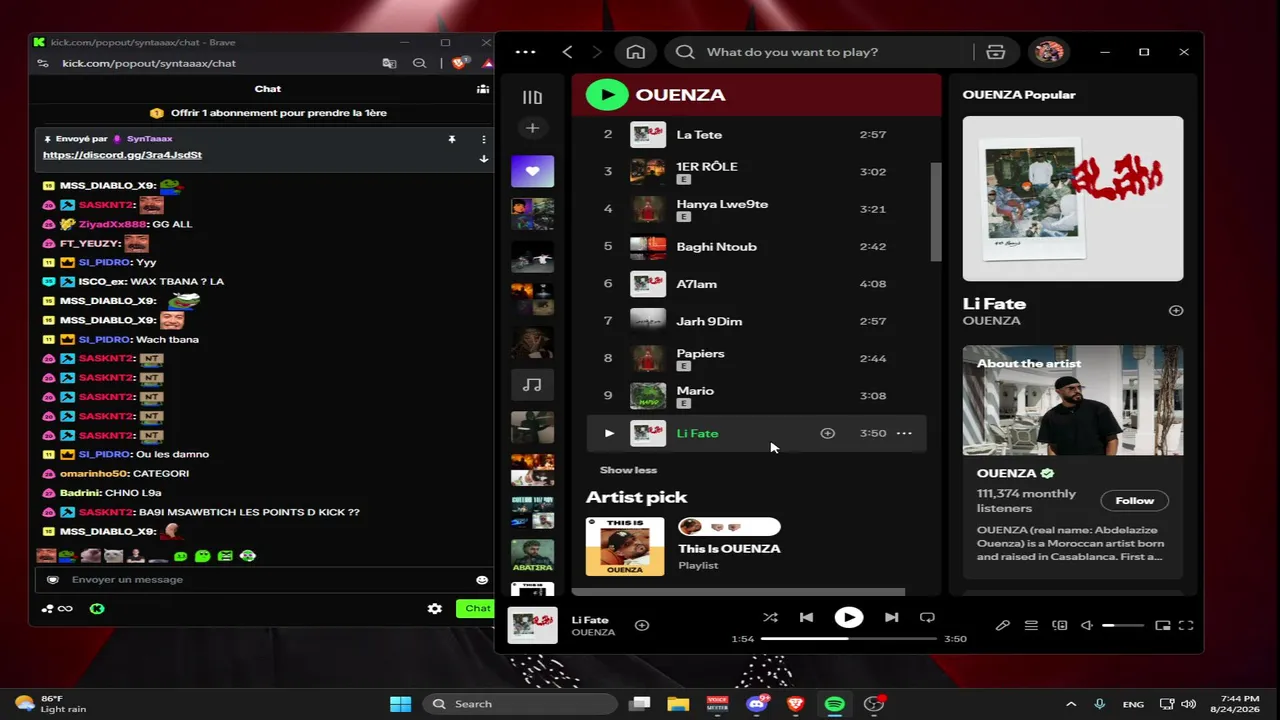Go to Spotify Home icon

(636, 52)
